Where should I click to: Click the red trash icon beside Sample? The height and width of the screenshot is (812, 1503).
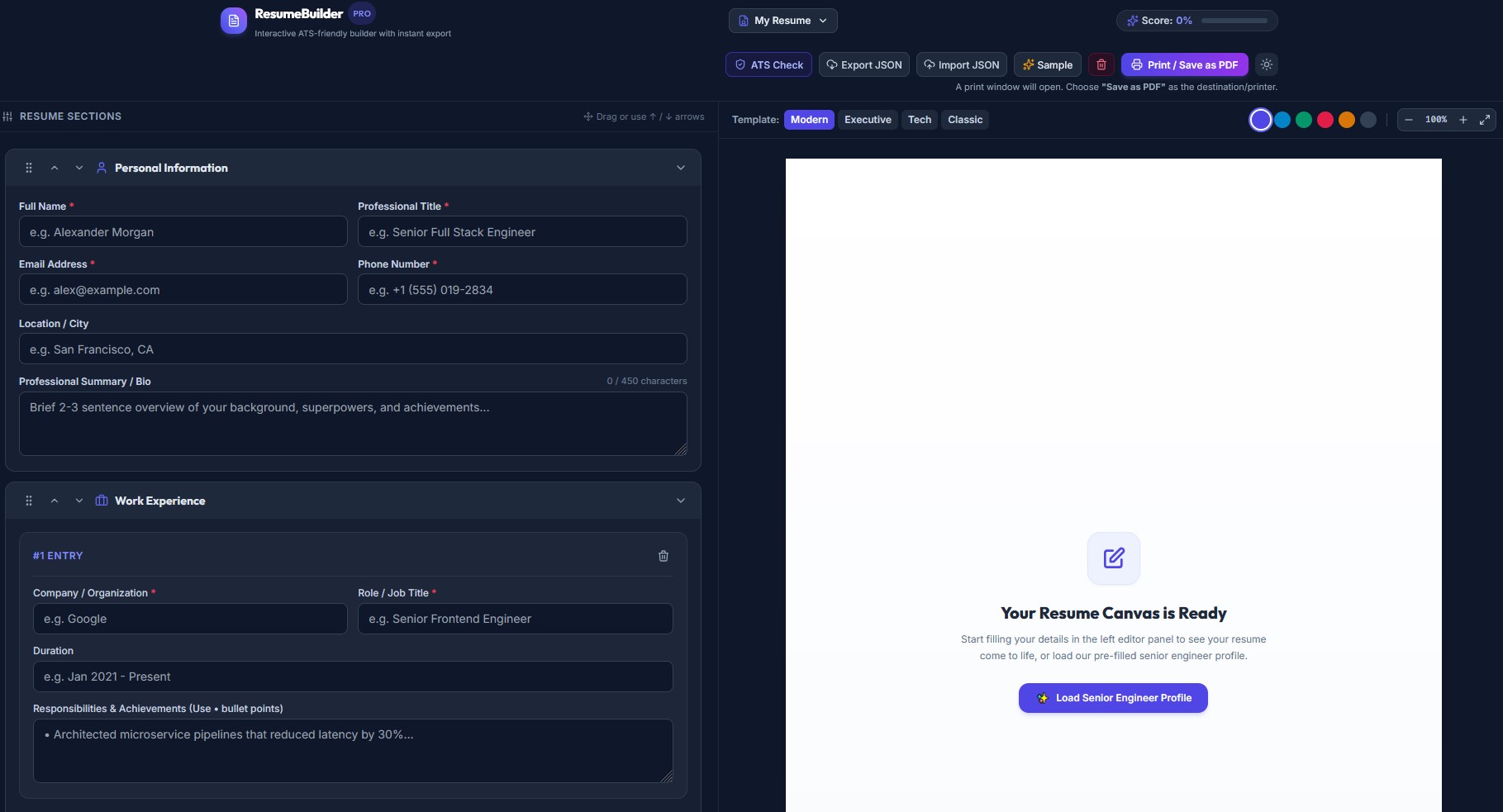click(1101, 64)
